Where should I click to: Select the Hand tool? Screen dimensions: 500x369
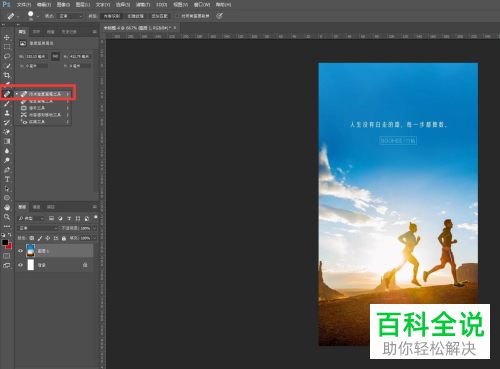click(7, 207)
